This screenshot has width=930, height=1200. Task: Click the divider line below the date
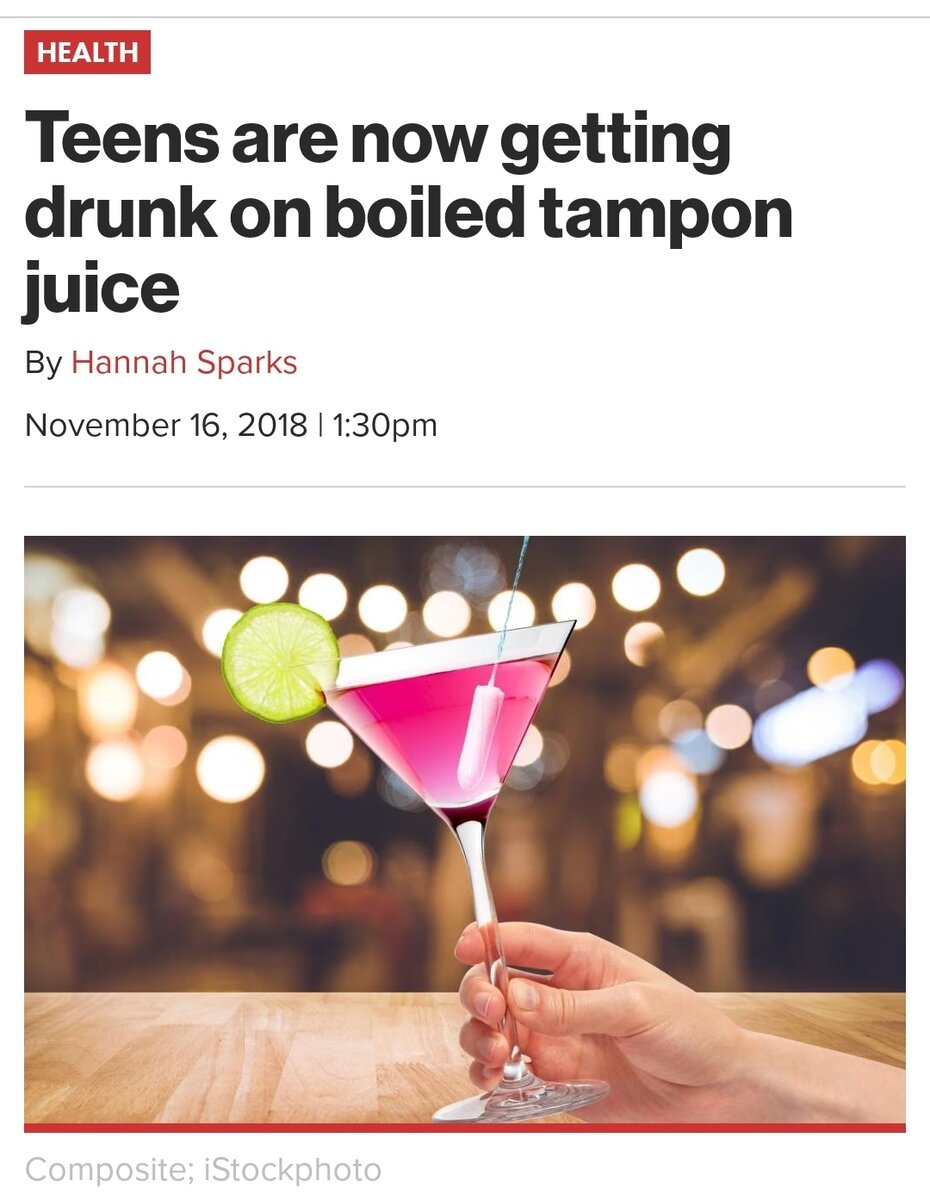[x=465, y=487]
